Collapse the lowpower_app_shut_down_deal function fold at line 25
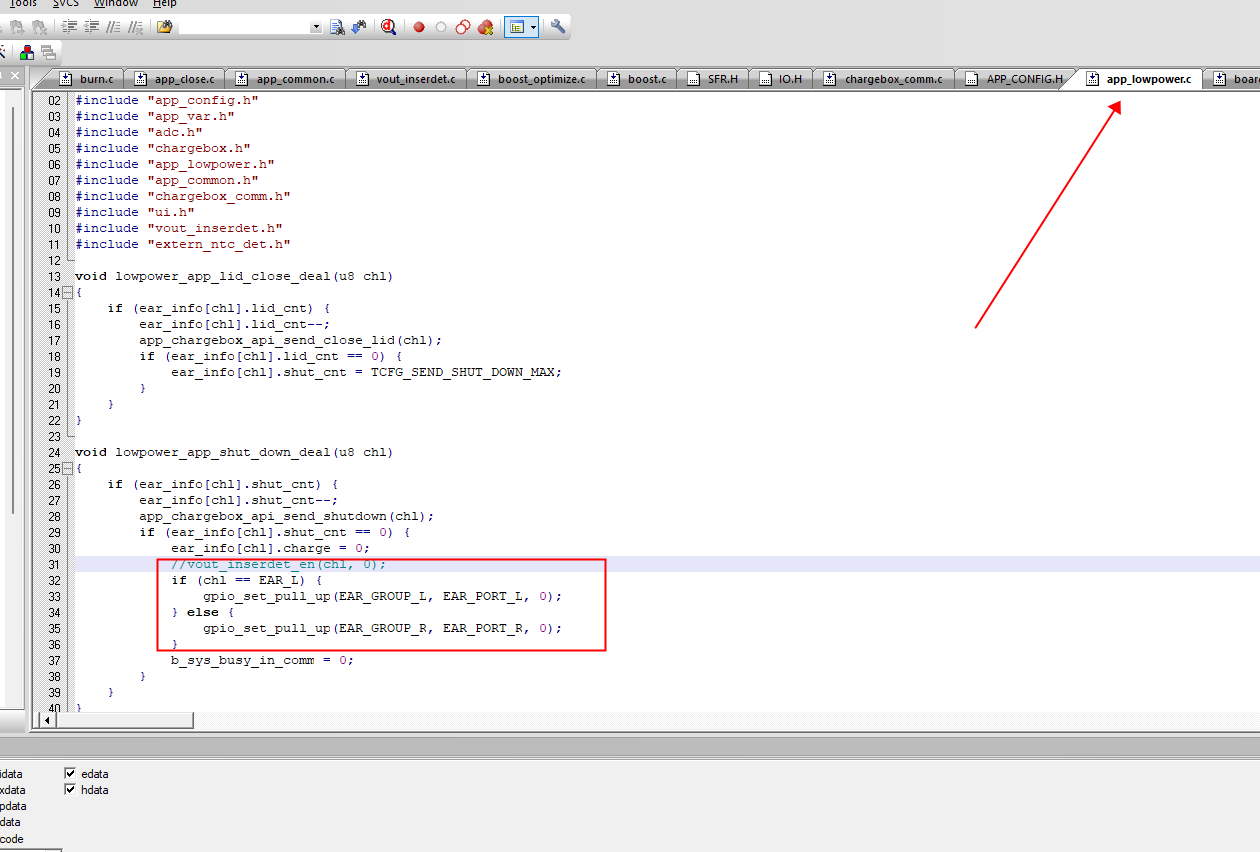Viewport: 1260px width, 852px height. click(67, 468)
